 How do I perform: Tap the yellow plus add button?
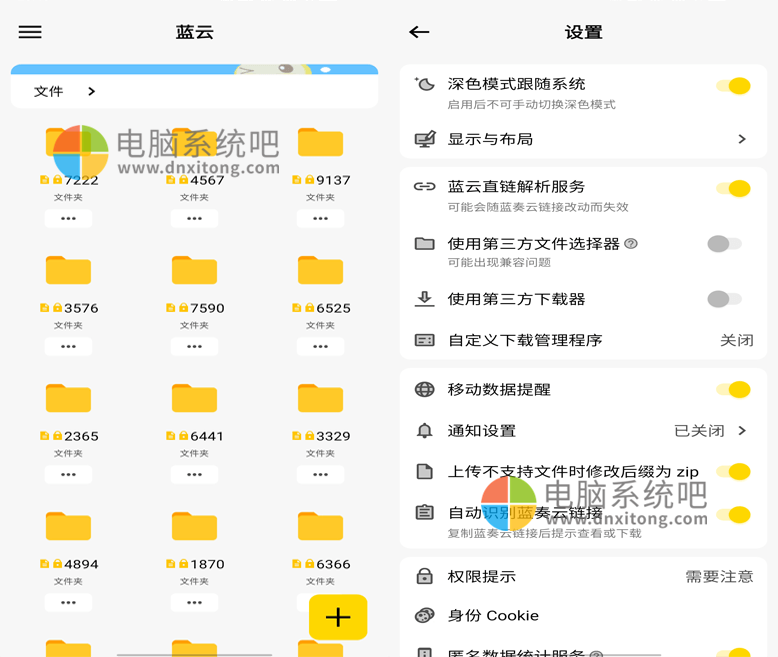click(x=338, y=617)
